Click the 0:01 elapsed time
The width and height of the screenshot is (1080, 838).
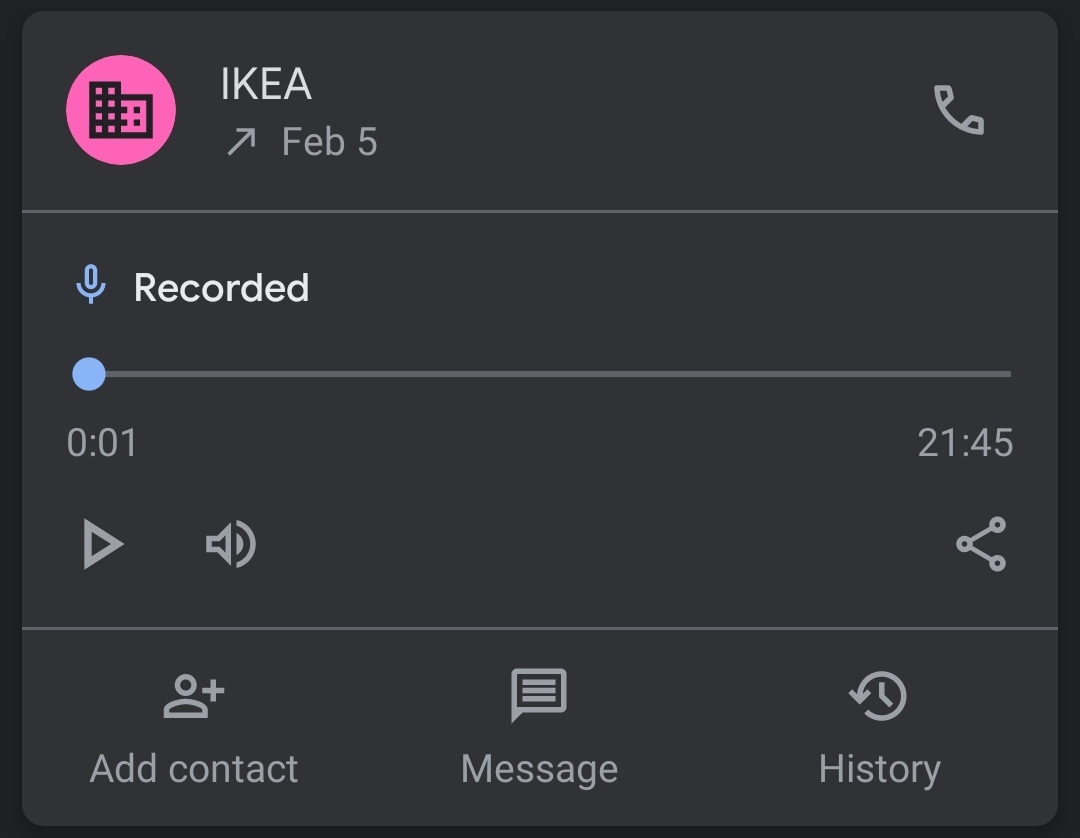pyautogui.click(x=102, y=442)
